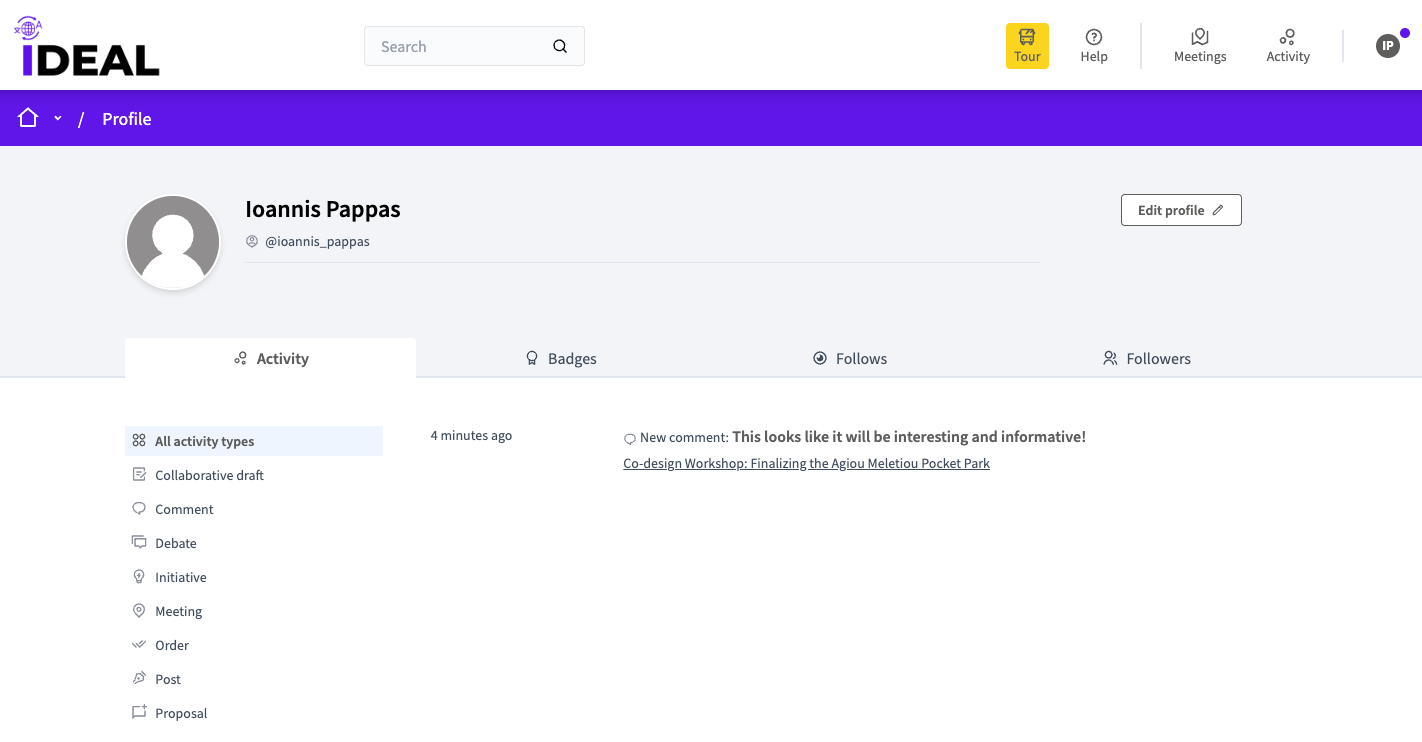Viewport: 1422px width, 742px height.
Task: Click the profile picture of Ioannis Pappas
Action: (x=173, y=243)
